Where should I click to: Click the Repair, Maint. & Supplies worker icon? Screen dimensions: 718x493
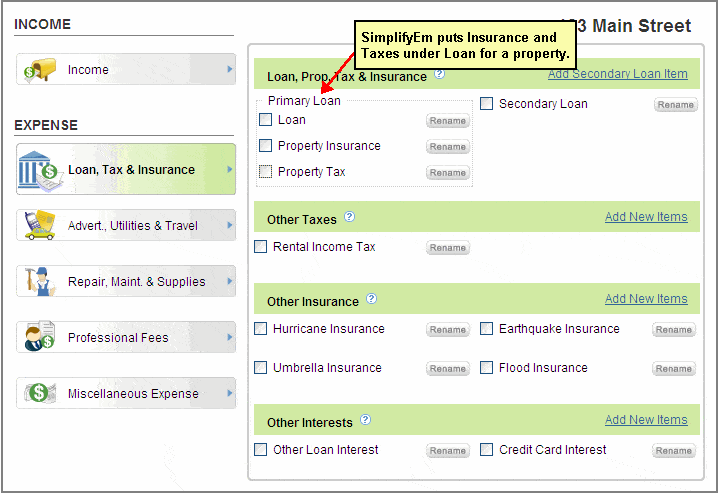coord(42,281)
